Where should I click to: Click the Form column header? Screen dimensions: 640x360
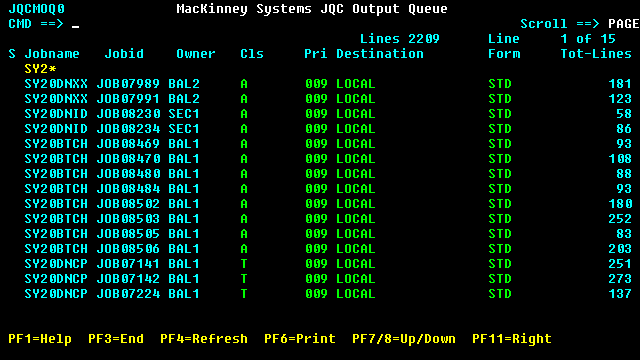tap(504, 54)
